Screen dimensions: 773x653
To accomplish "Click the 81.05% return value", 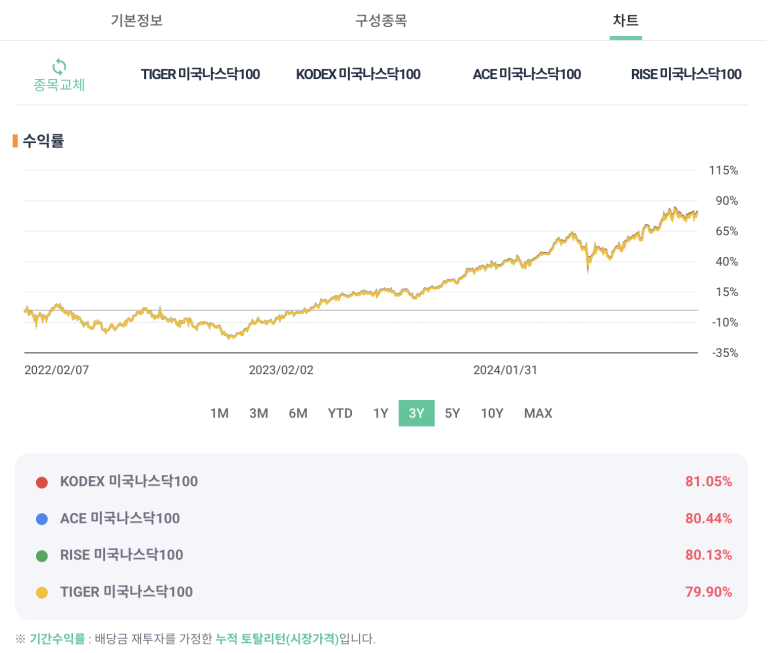I will point(708,481).
